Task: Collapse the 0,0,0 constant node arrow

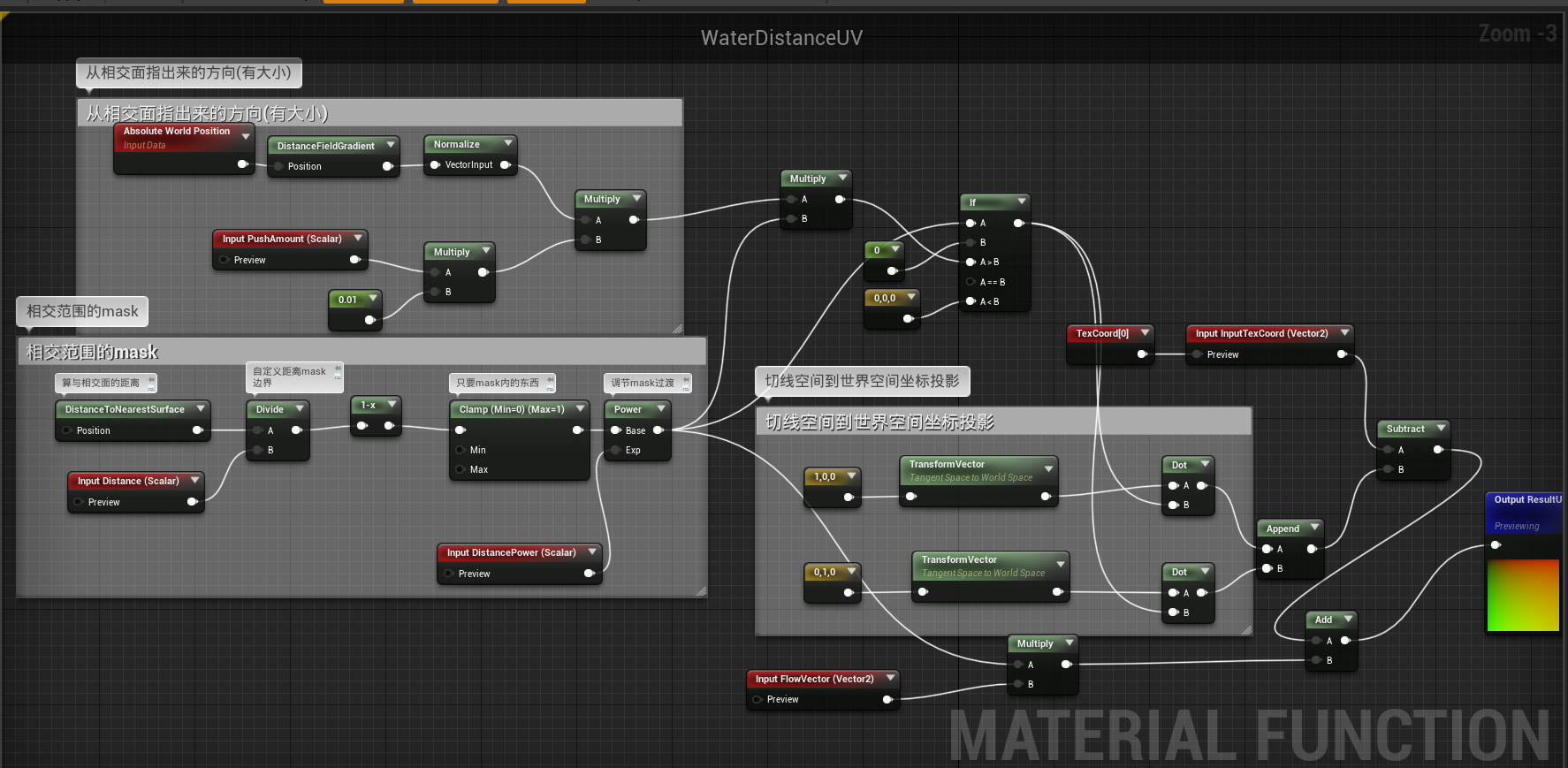Action: point(910,297)
